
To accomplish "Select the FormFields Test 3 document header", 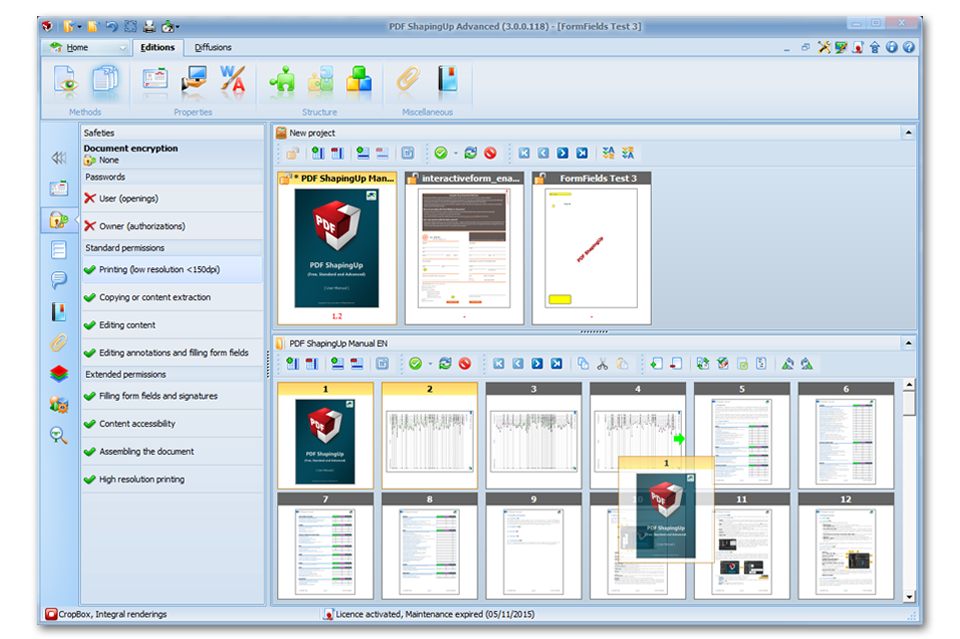I will [591, 178].
